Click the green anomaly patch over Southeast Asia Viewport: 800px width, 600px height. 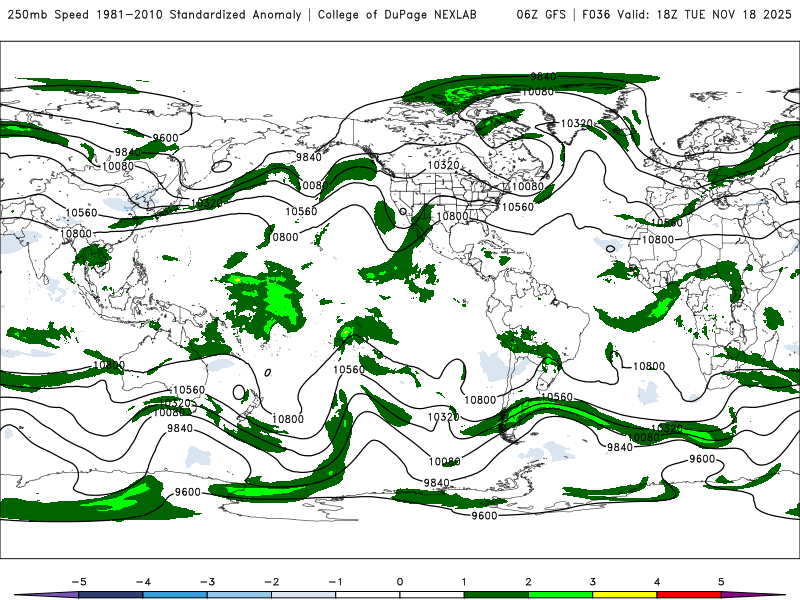[x=93, y=255]
